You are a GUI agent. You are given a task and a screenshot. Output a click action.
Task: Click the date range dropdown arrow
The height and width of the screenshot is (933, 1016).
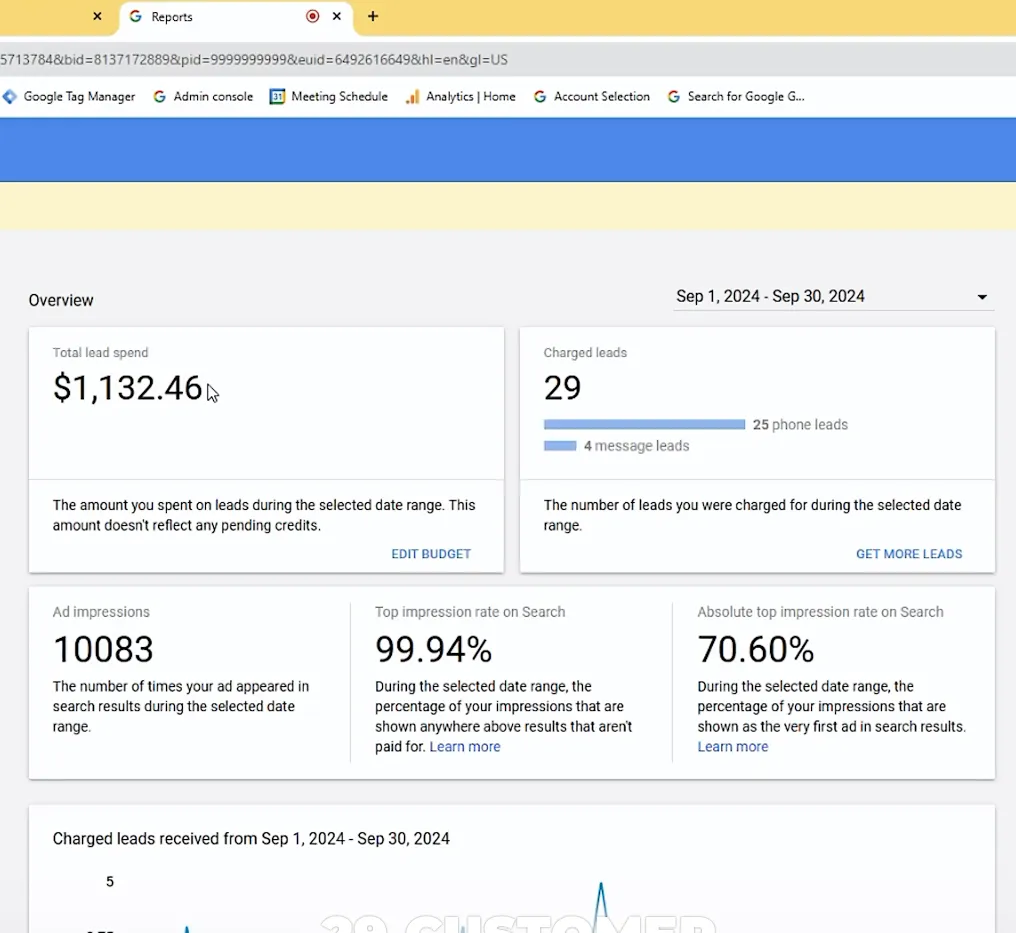pyautogui.click(x=982, y=297)
